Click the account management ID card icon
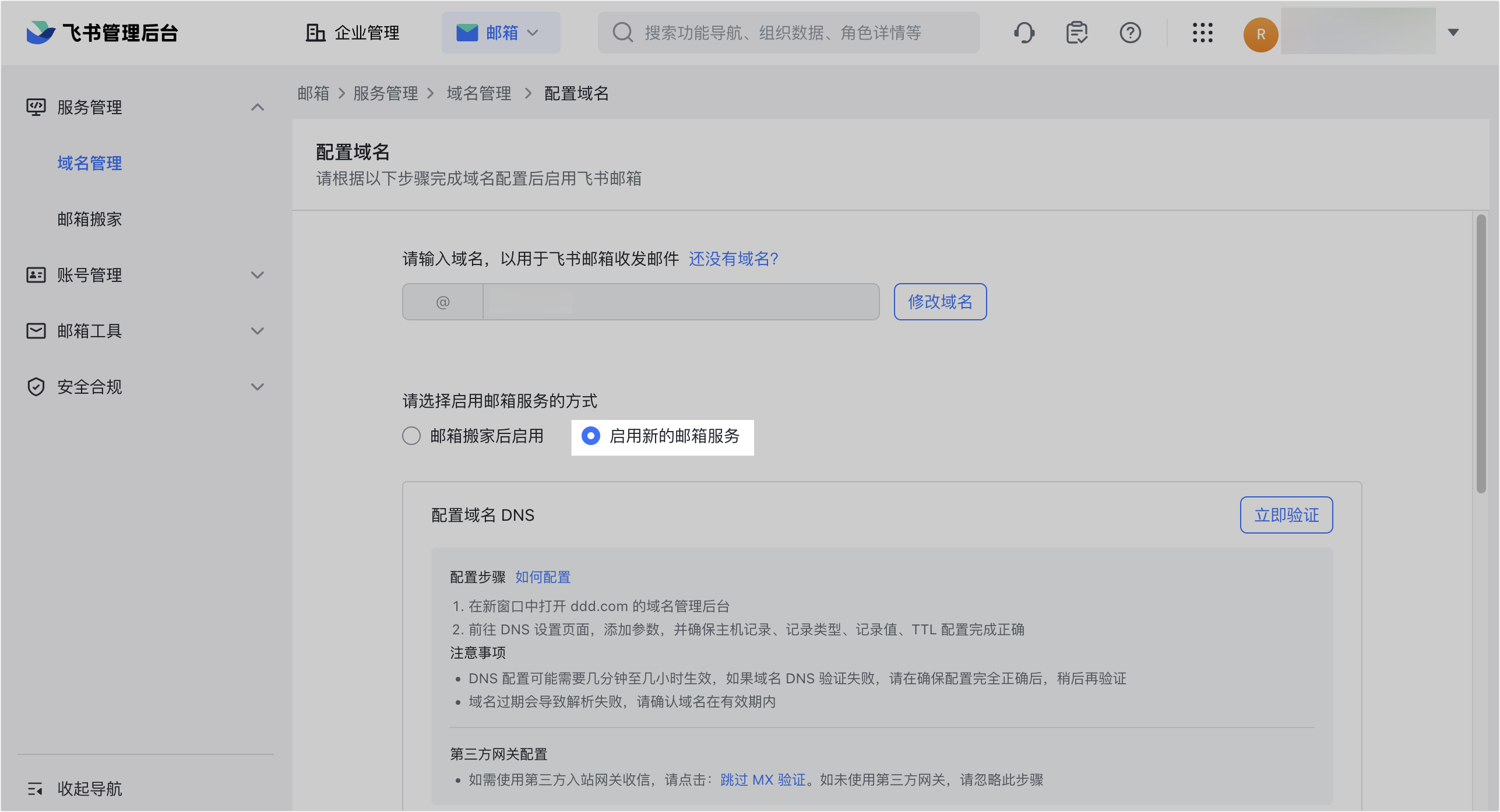Screen dimensions: 1500x812 [x=36, y=275]
